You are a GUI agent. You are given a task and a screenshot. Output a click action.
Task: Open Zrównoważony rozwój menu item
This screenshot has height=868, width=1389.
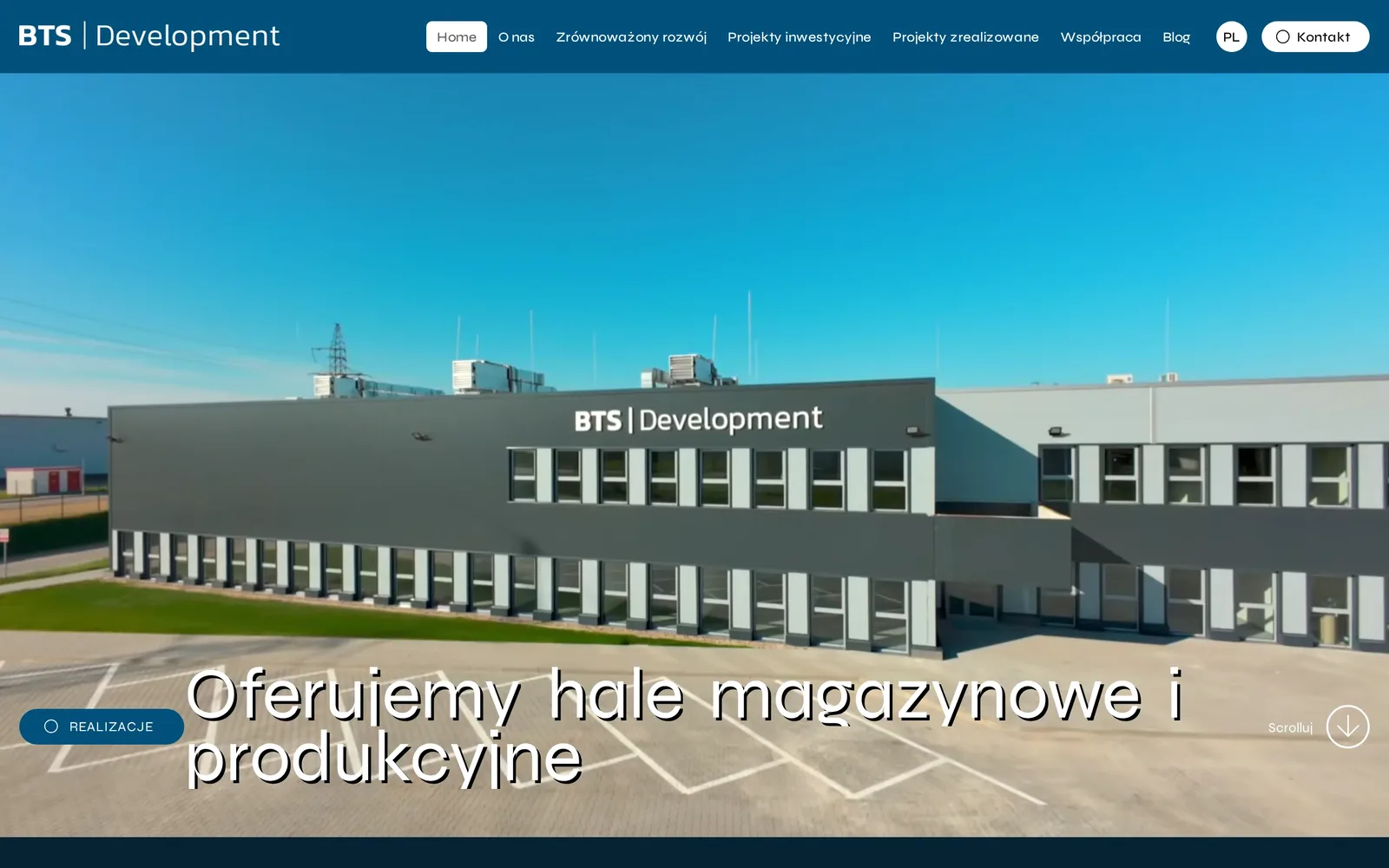pos(631,36)
